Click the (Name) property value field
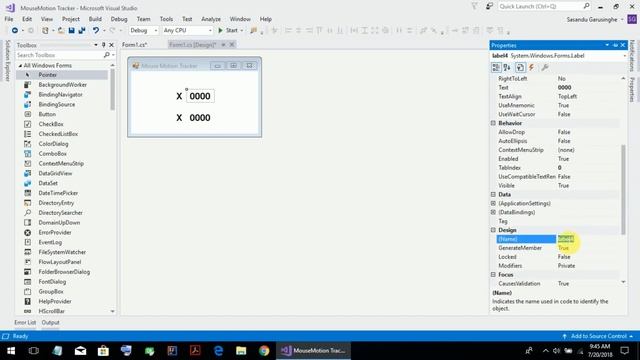Screen dimensions: 640x360 tap(588, 239)
